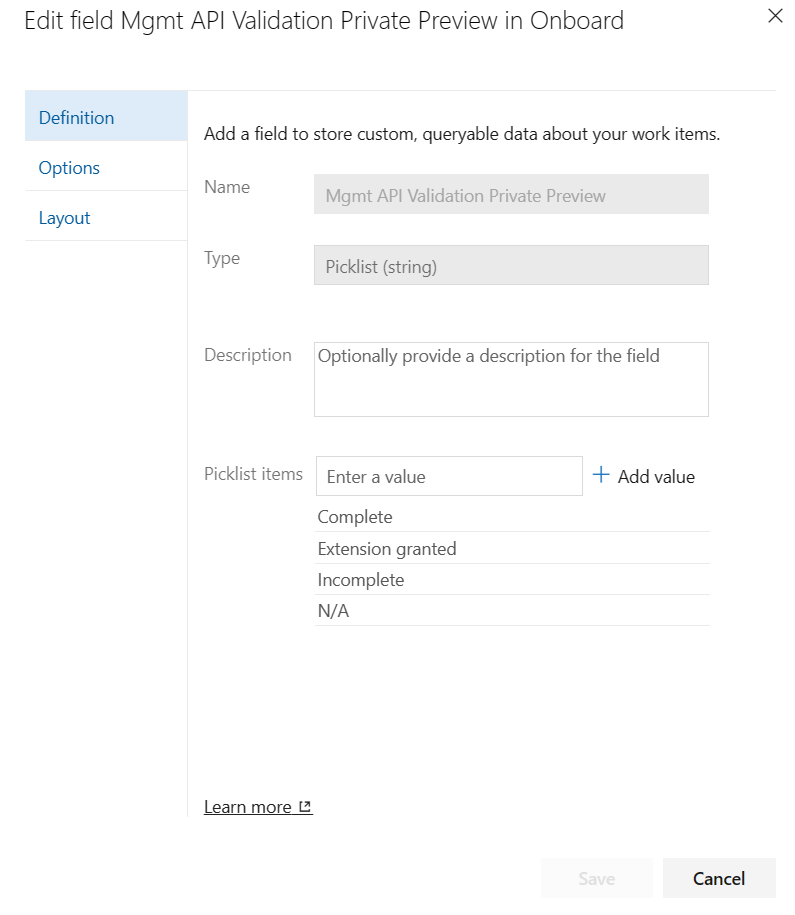The height and width of the screenshot is (915, 795).
Task: Click the disabled Save button
Action: pyautogui.click(x=596, y=878)
